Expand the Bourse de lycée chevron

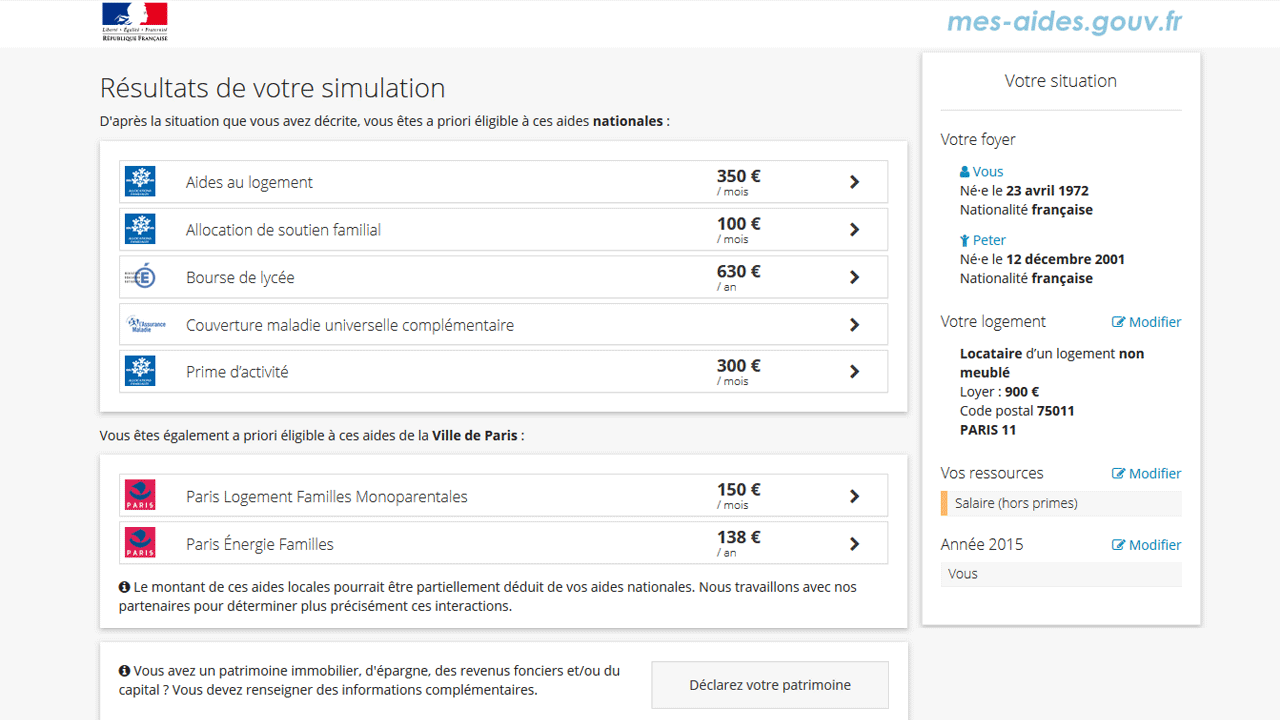point(855,277)
